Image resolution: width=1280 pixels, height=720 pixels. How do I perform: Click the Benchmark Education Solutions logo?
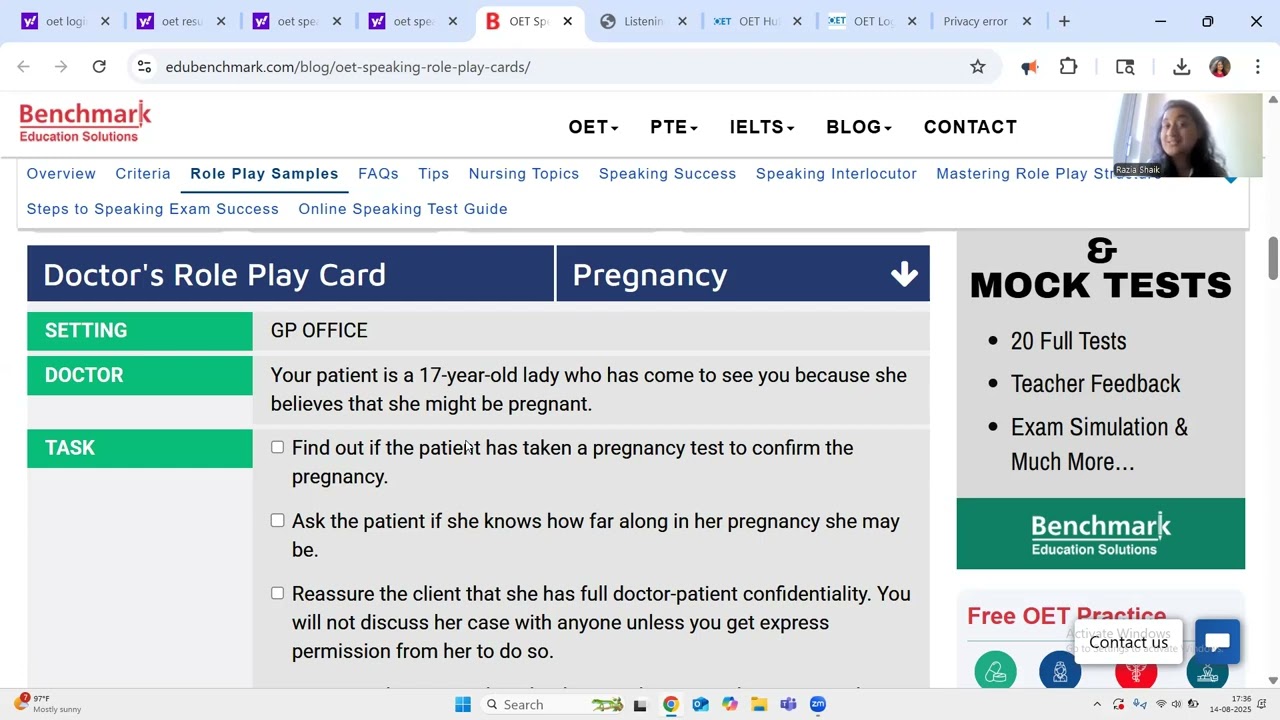point(85,122)
